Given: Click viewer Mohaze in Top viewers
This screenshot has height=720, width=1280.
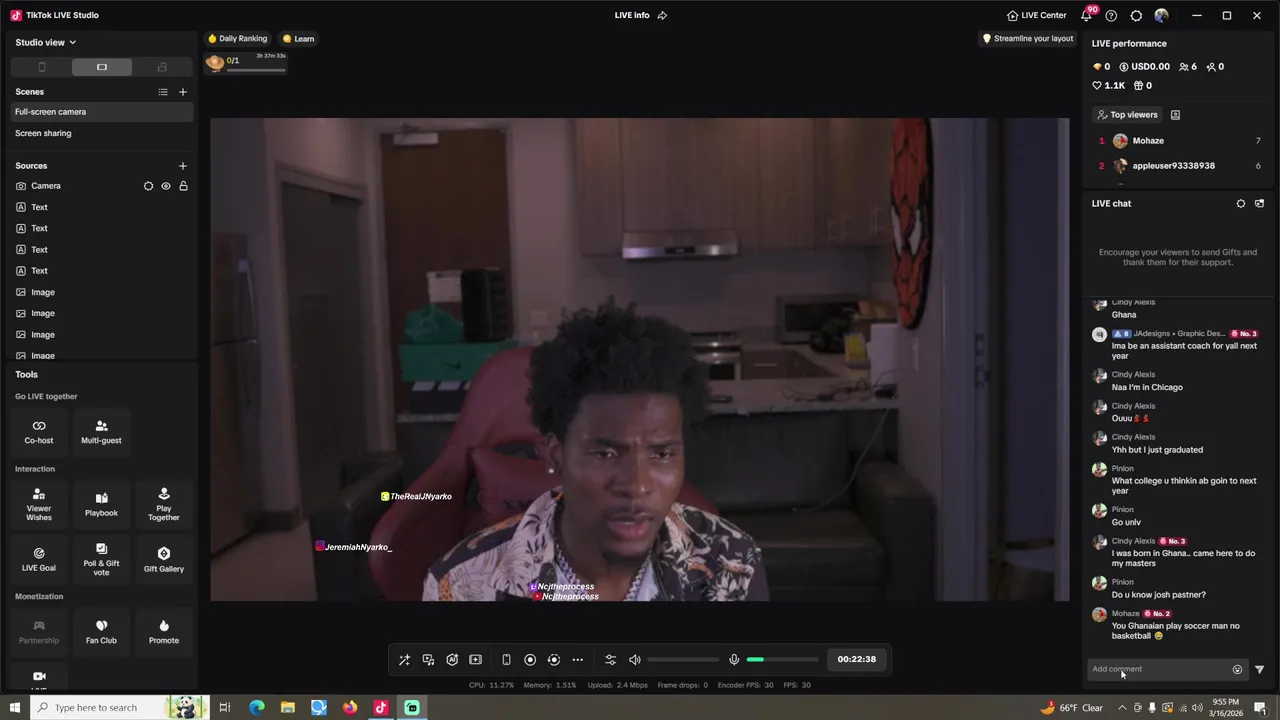Looking at the screenshot, I should (1148, 141).
